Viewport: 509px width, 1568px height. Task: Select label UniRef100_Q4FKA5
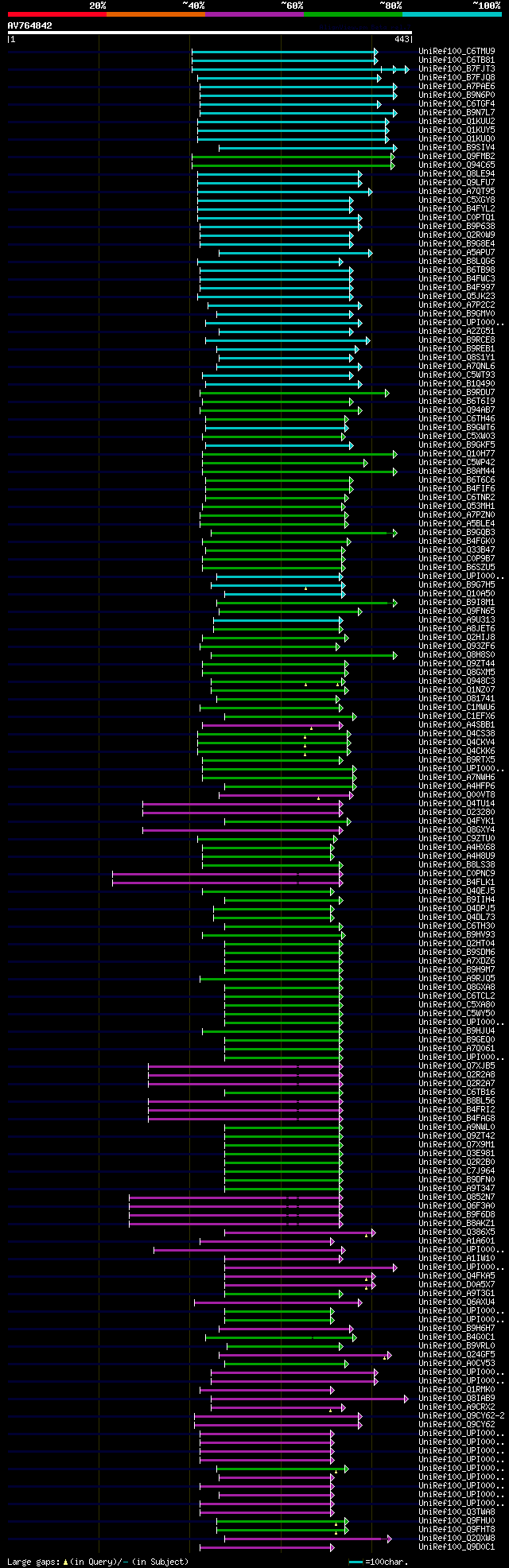[457, 1275]
